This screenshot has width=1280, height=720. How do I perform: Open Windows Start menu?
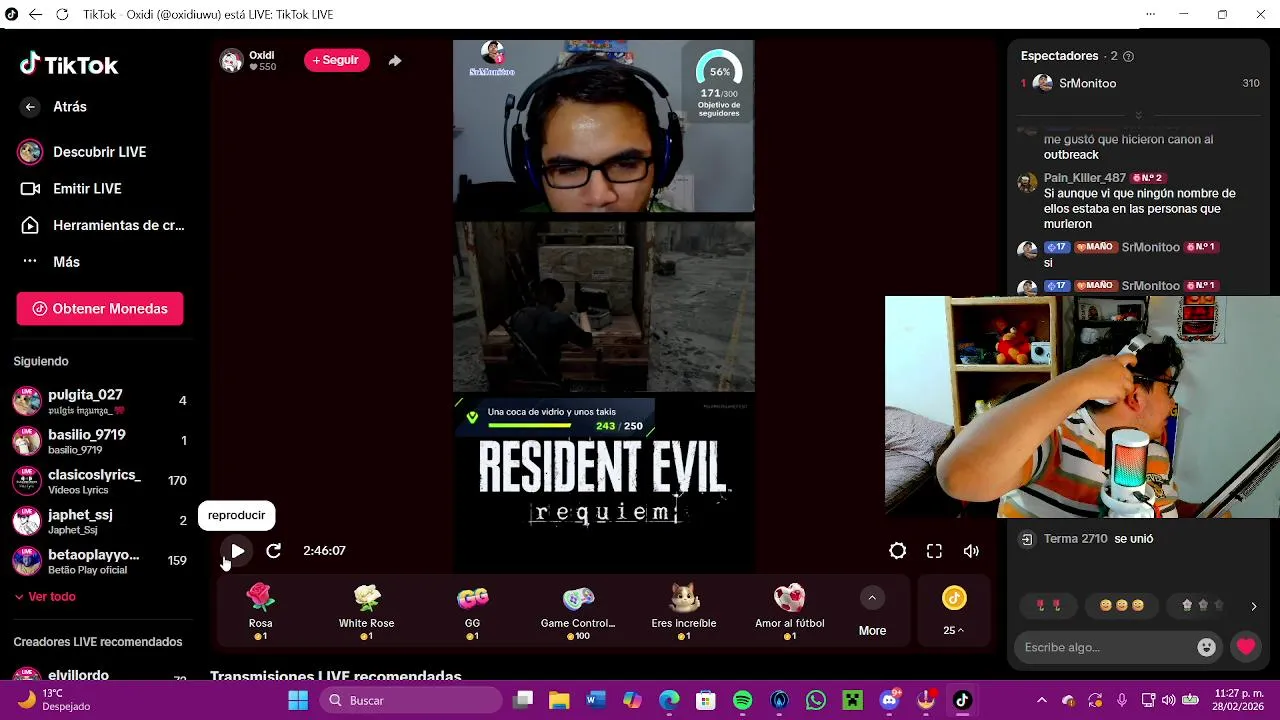tap(298, 700)
